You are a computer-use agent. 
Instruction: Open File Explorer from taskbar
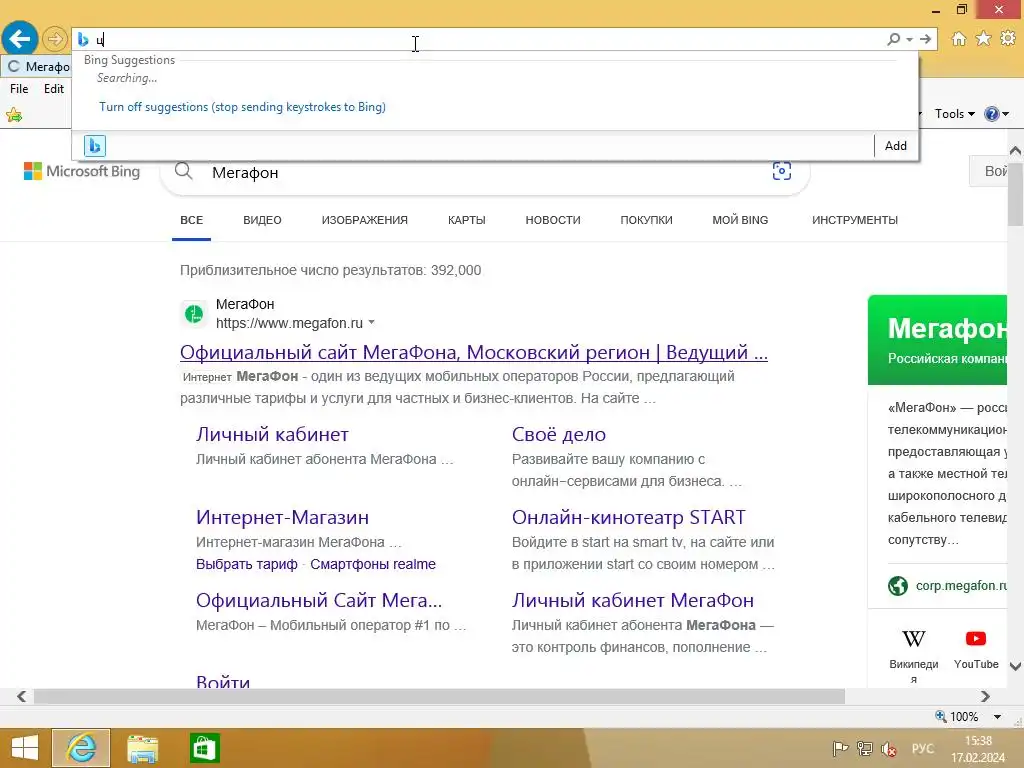coord(142,748)
